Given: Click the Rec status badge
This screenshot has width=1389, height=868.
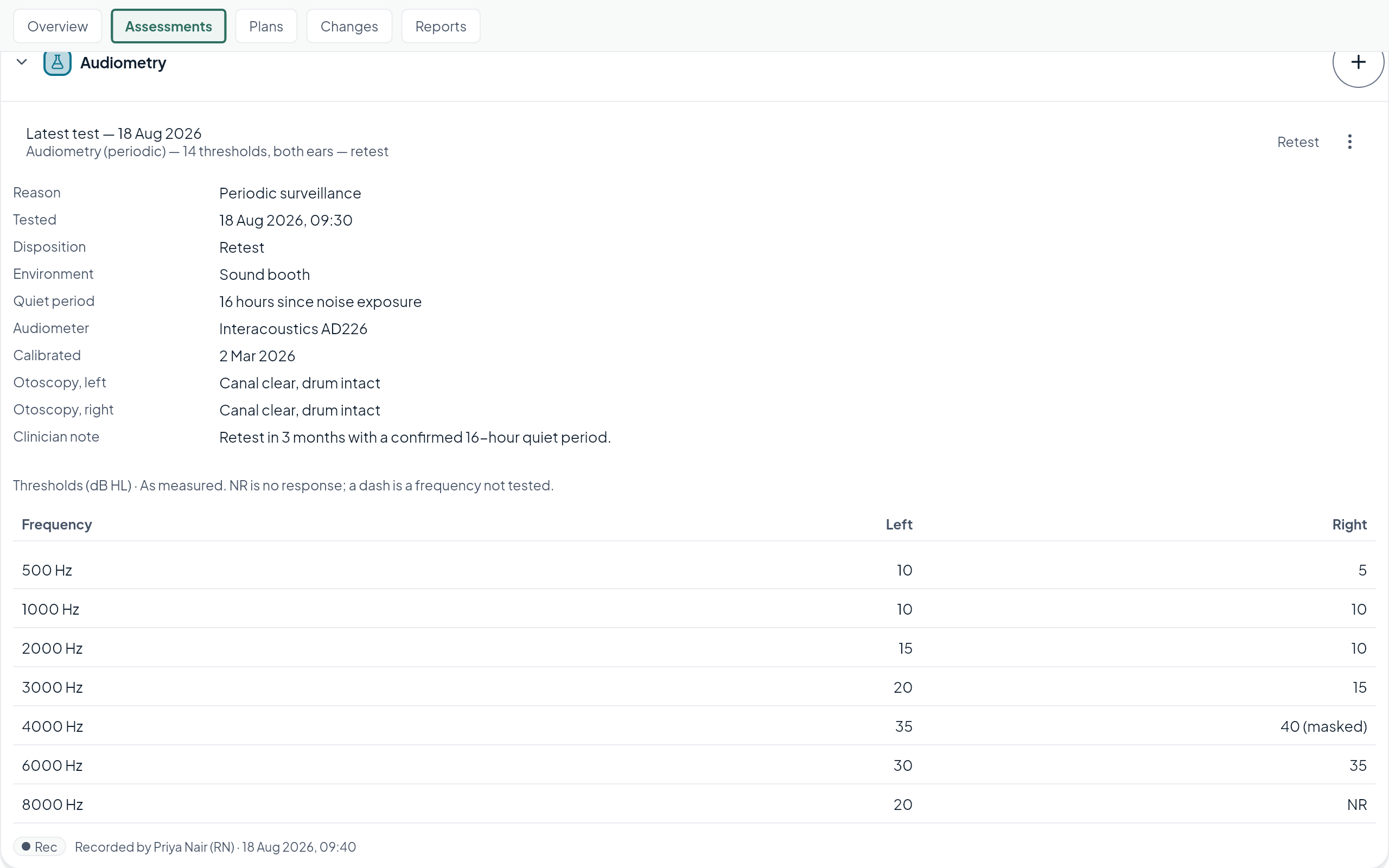Looking at the screenshot, I should pos(40,847).
